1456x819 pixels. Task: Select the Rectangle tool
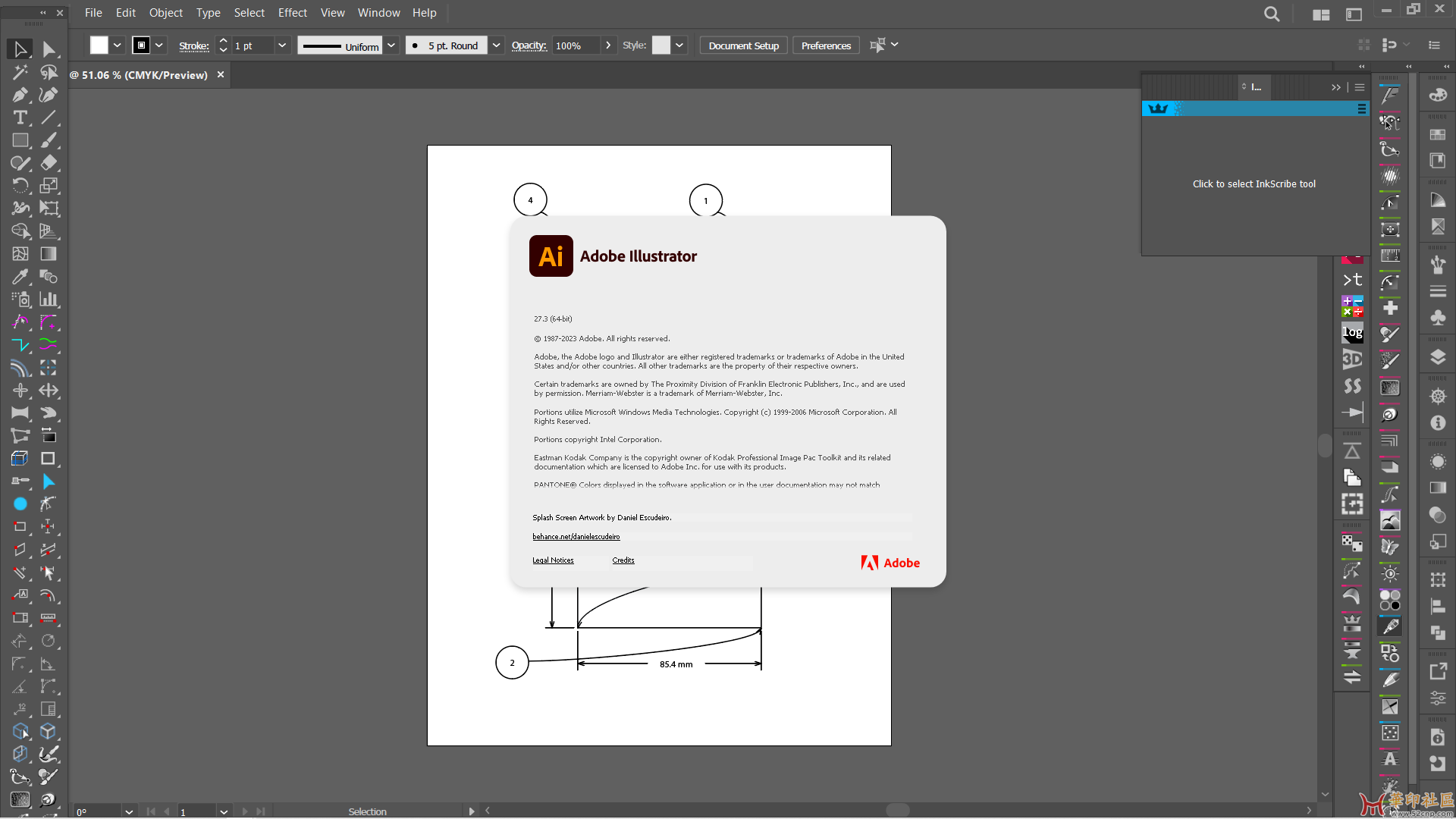point(20,140)
